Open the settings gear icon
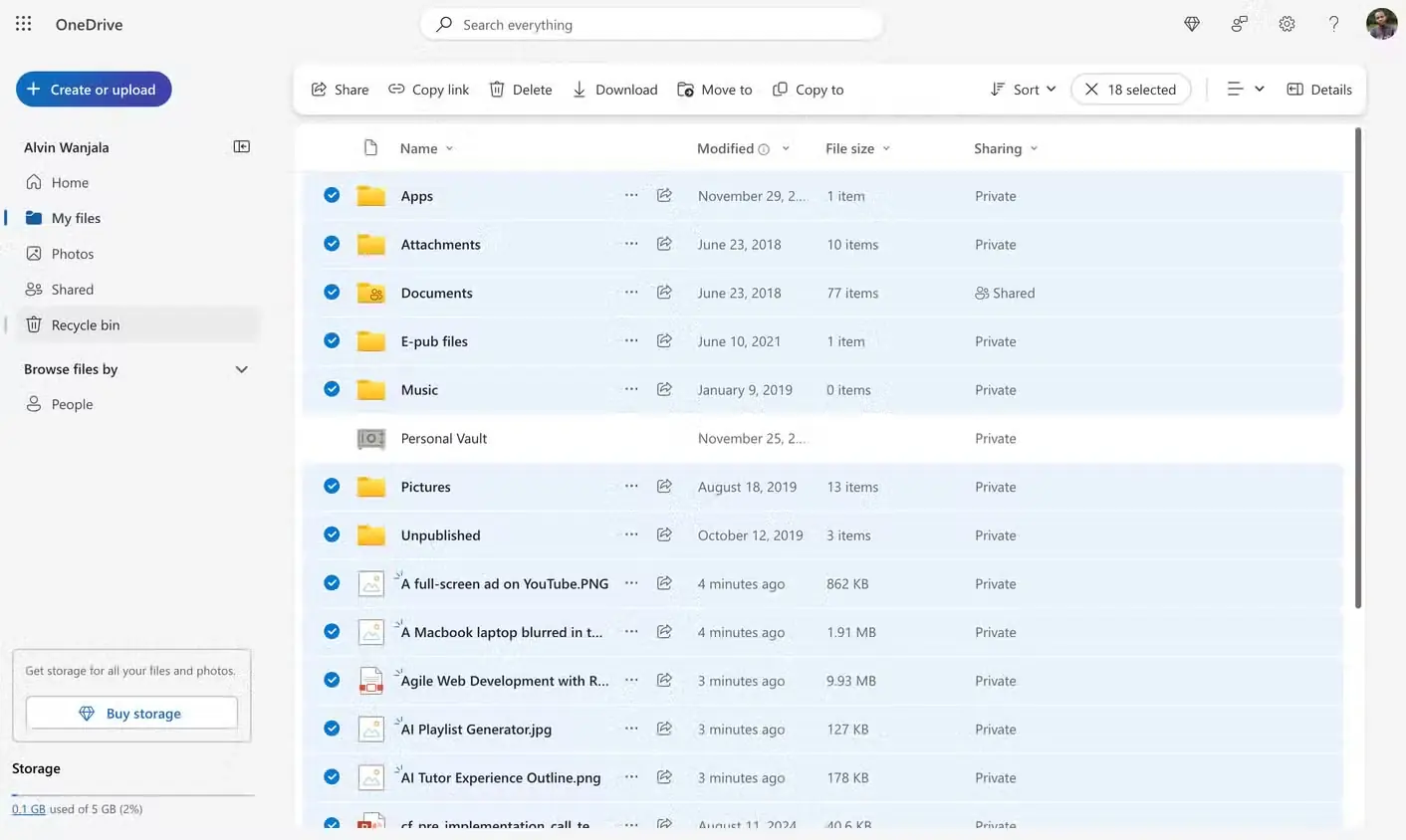The image size is (1406, 840). (x=1287, y=24)
